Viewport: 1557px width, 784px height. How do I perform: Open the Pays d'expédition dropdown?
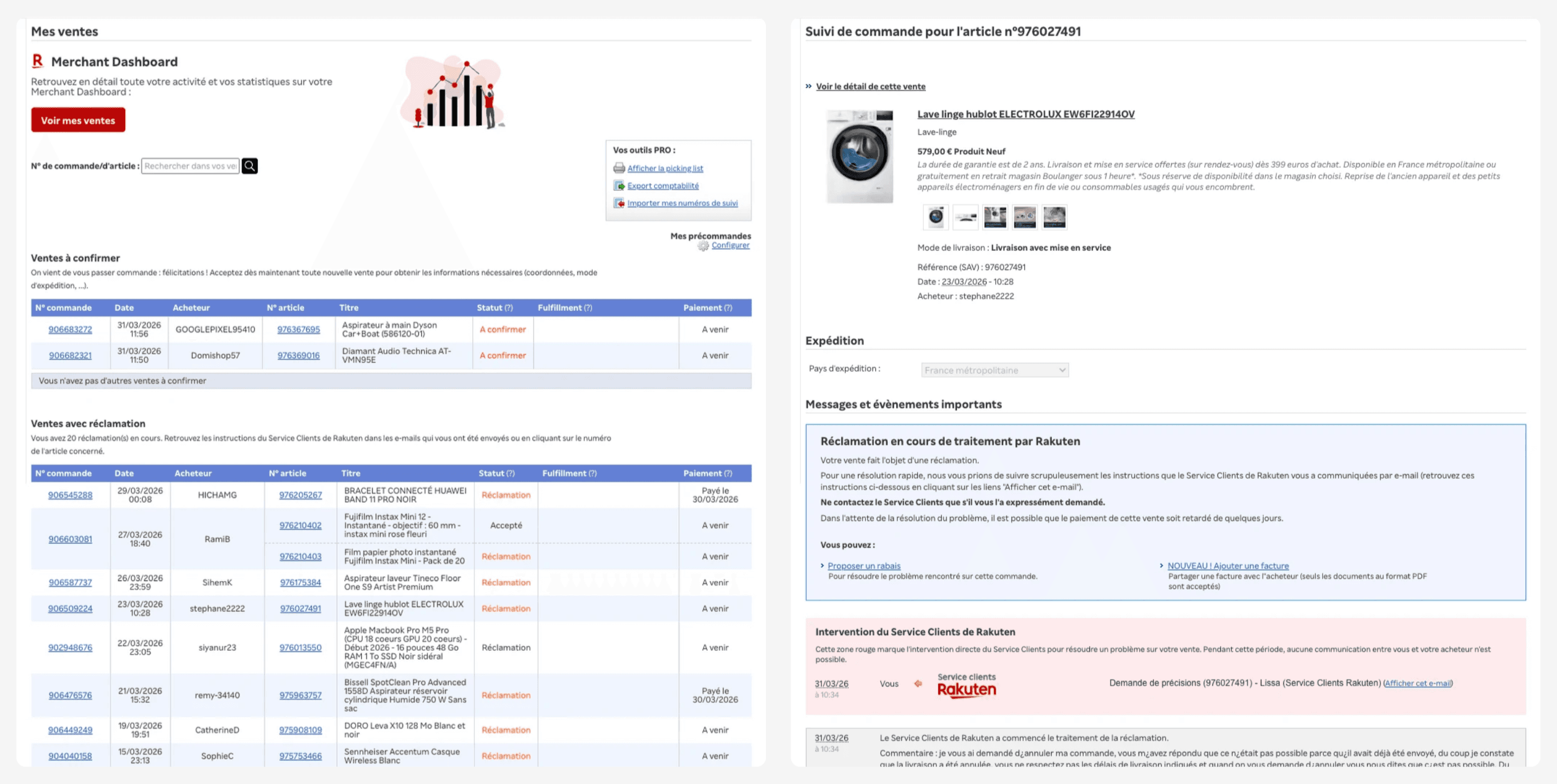(995, 370)
